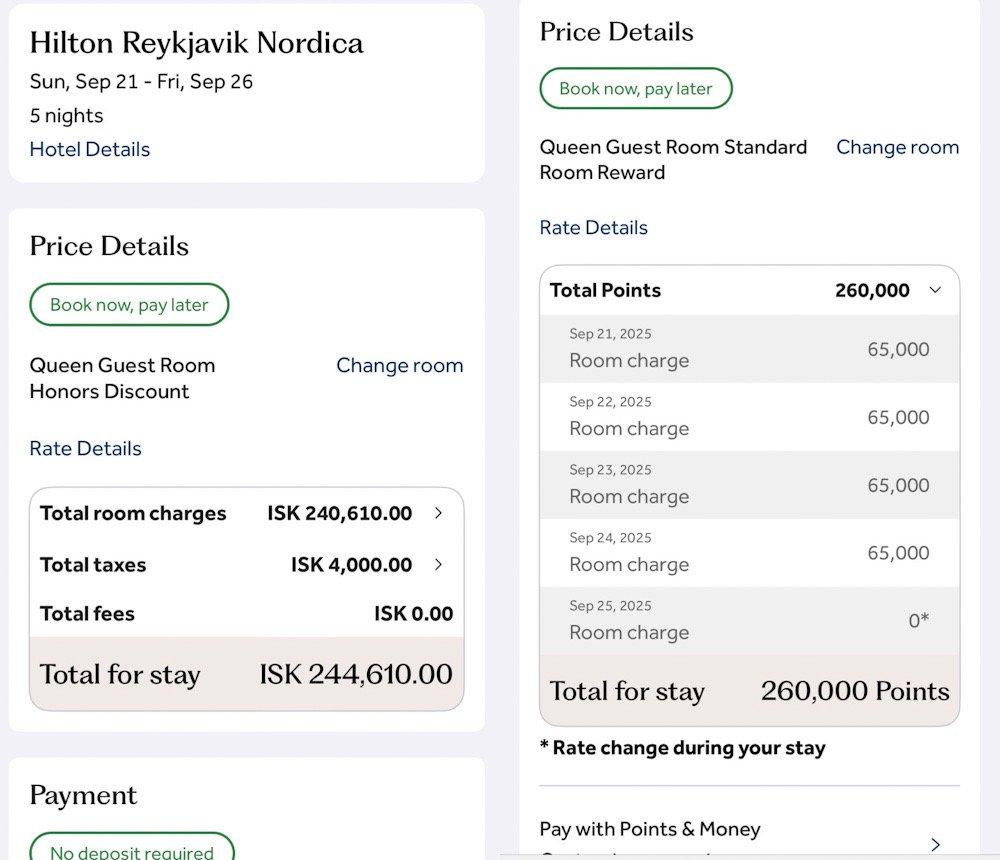Select the Sep 23, 2025 room charge row
This screenshot has width=1000, height=860.
tap(749, 485)
